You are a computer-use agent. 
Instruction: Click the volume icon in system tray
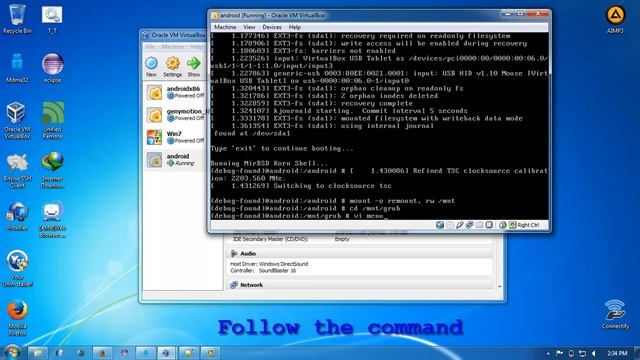pyautogui.click(x=594, y=353)
